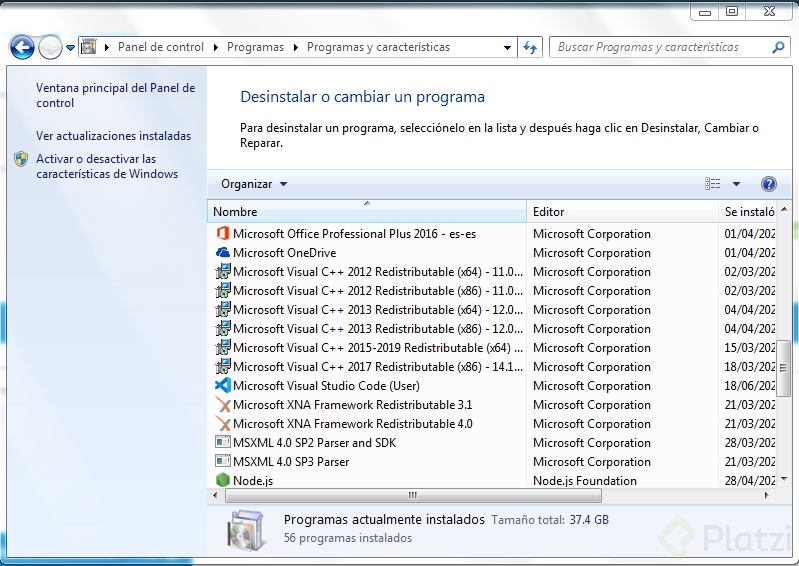
Task: Click 'Tamaño total: 37.4 GB' status text
Action: coord(550,520)
